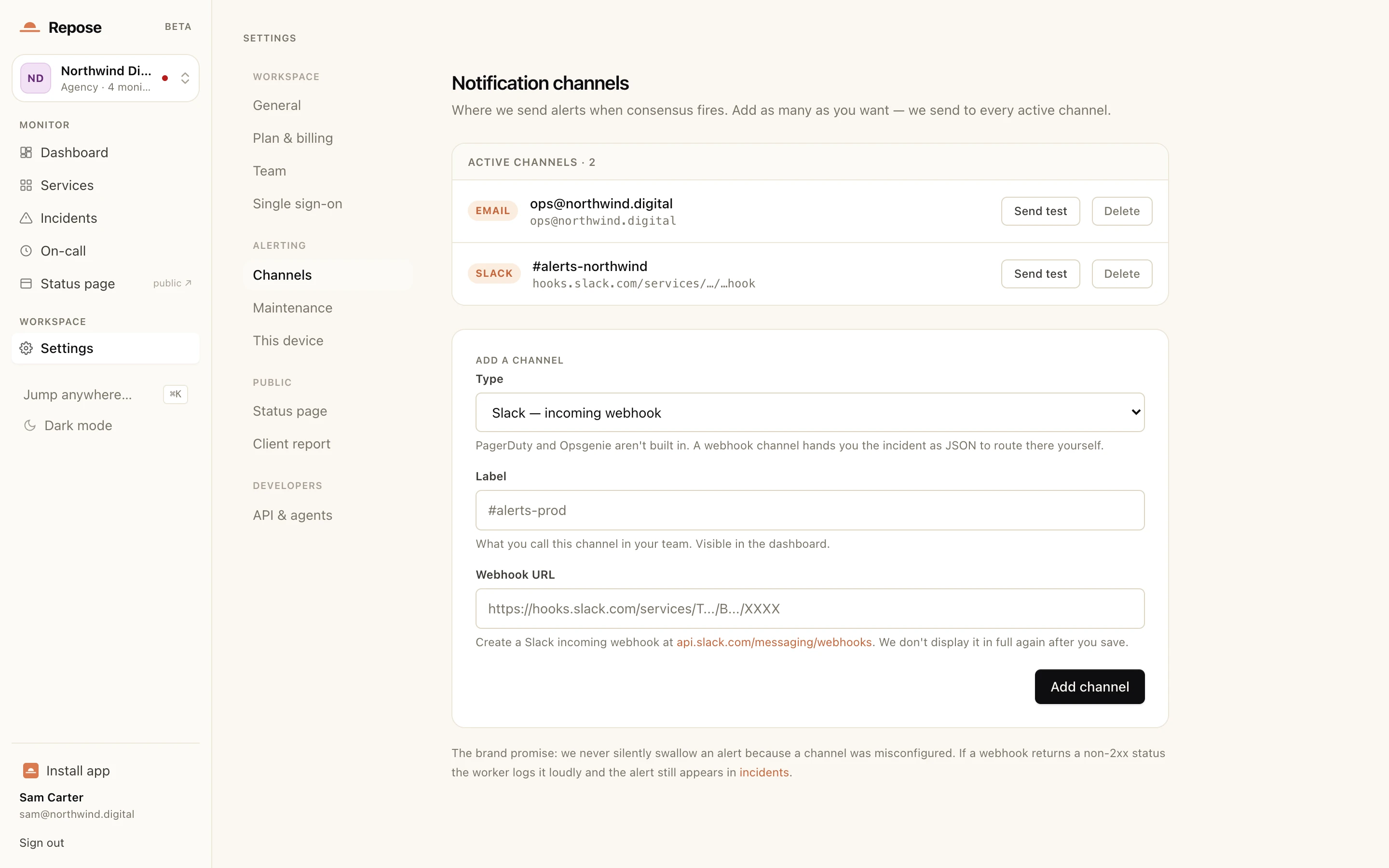Open the API & agents settings section
The image size is (1389, 868).
(292, 515)
